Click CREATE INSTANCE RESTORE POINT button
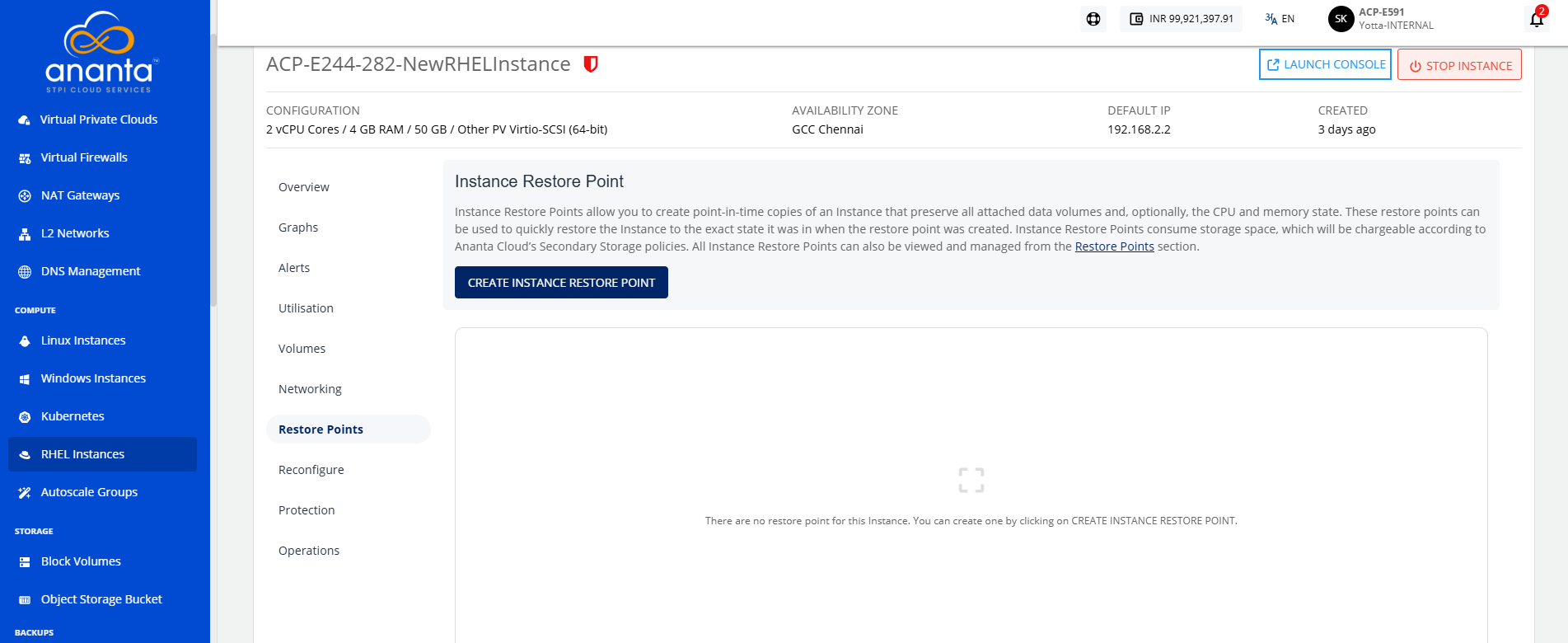The height and width of the screenshot is (643, 1568). 561,283
